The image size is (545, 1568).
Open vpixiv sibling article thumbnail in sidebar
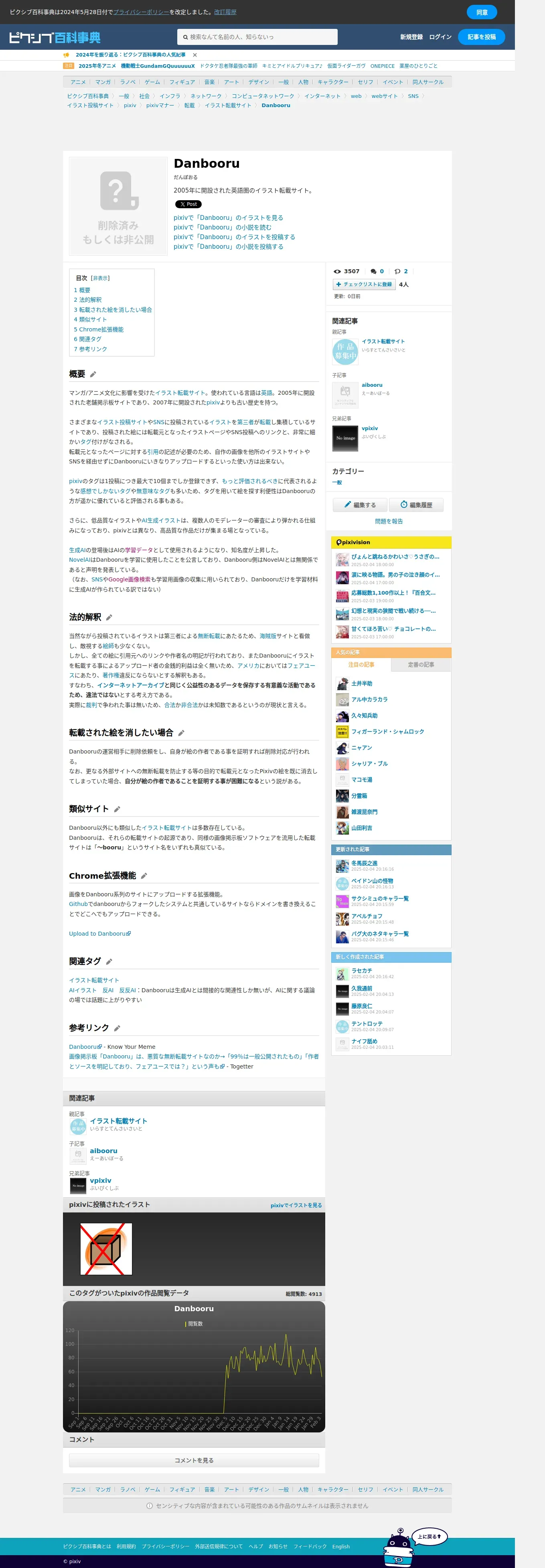click(345, 438)
